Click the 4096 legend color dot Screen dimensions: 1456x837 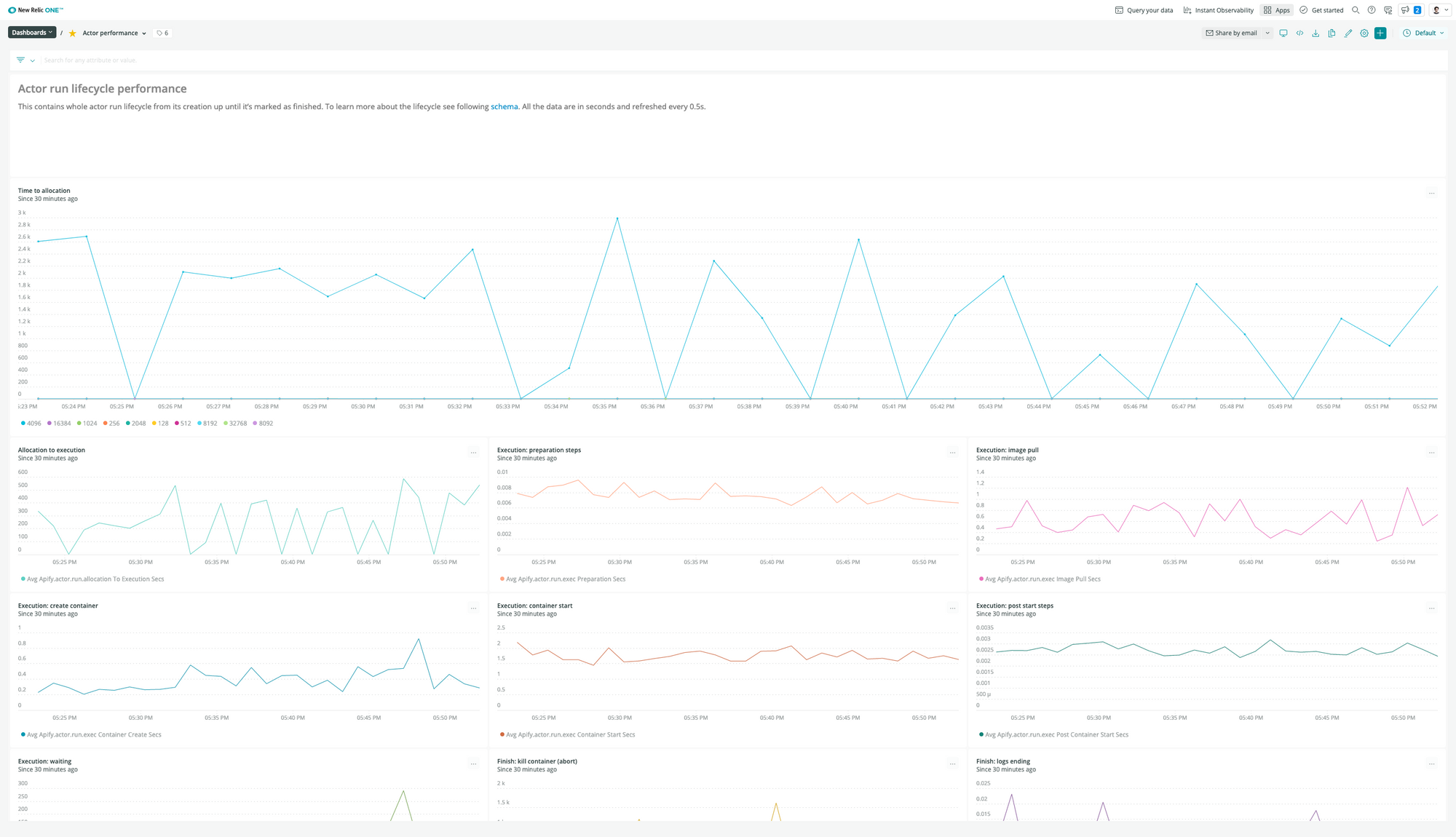pyautogui.click(x=23, y=423)
